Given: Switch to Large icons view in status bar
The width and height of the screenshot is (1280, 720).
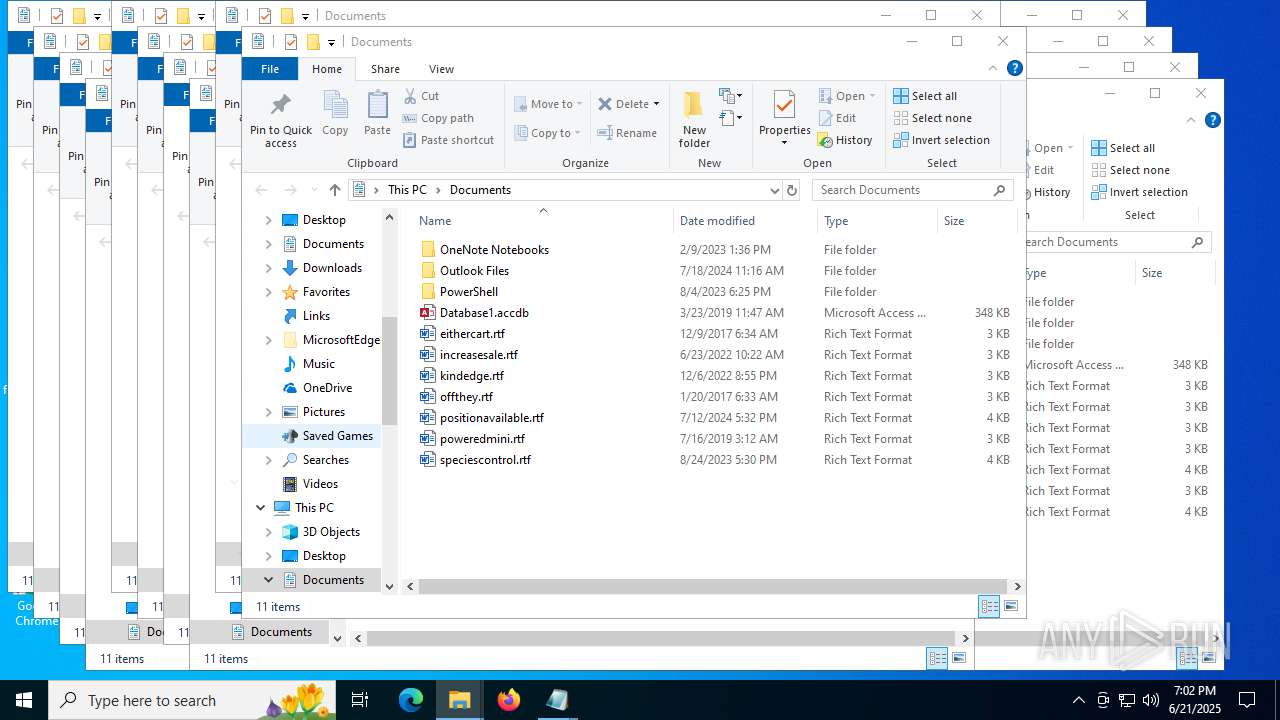Looking at the screenshot, I should click(1011, 606).
